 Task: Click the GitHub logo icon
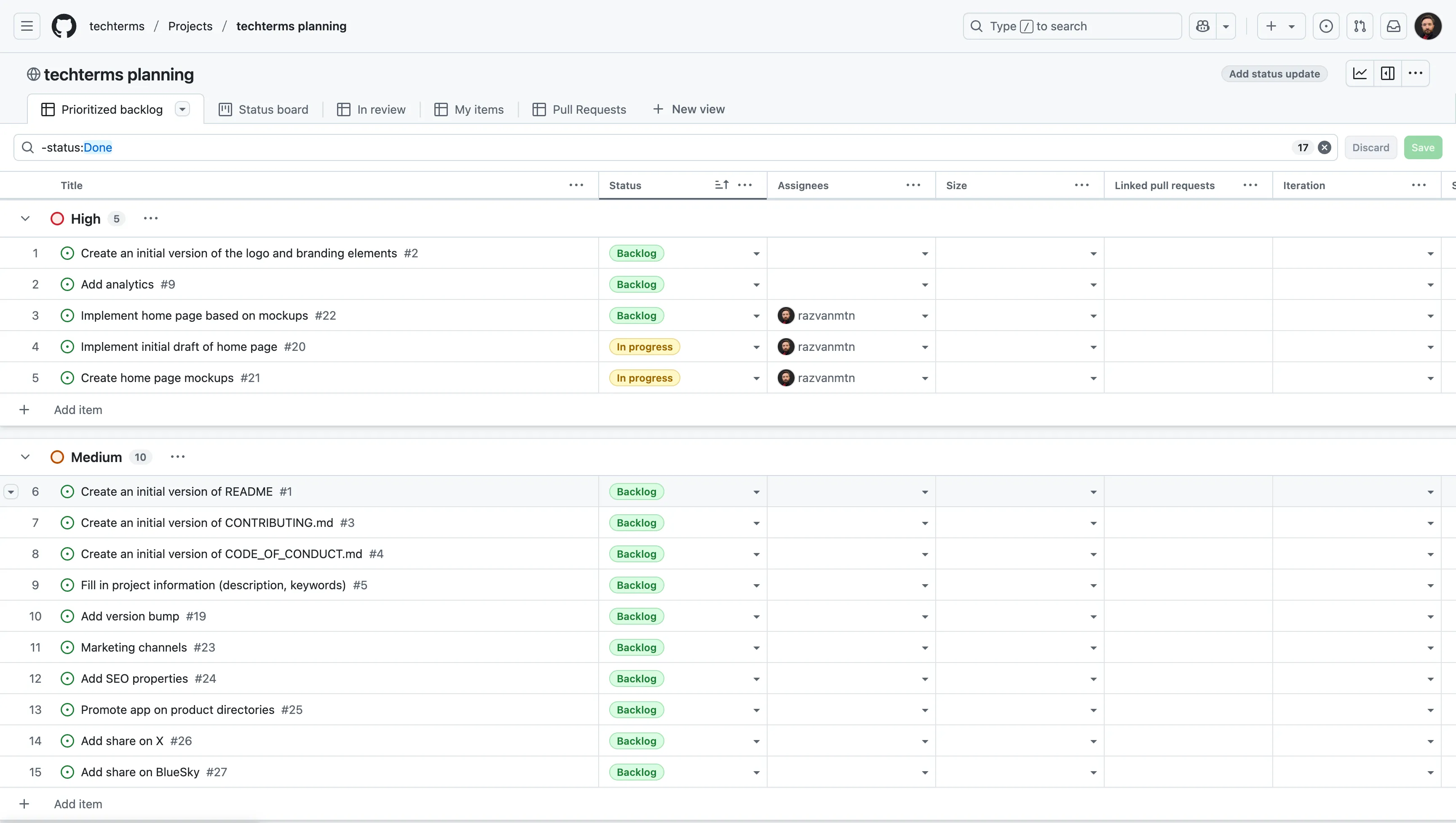click(64, 26)
